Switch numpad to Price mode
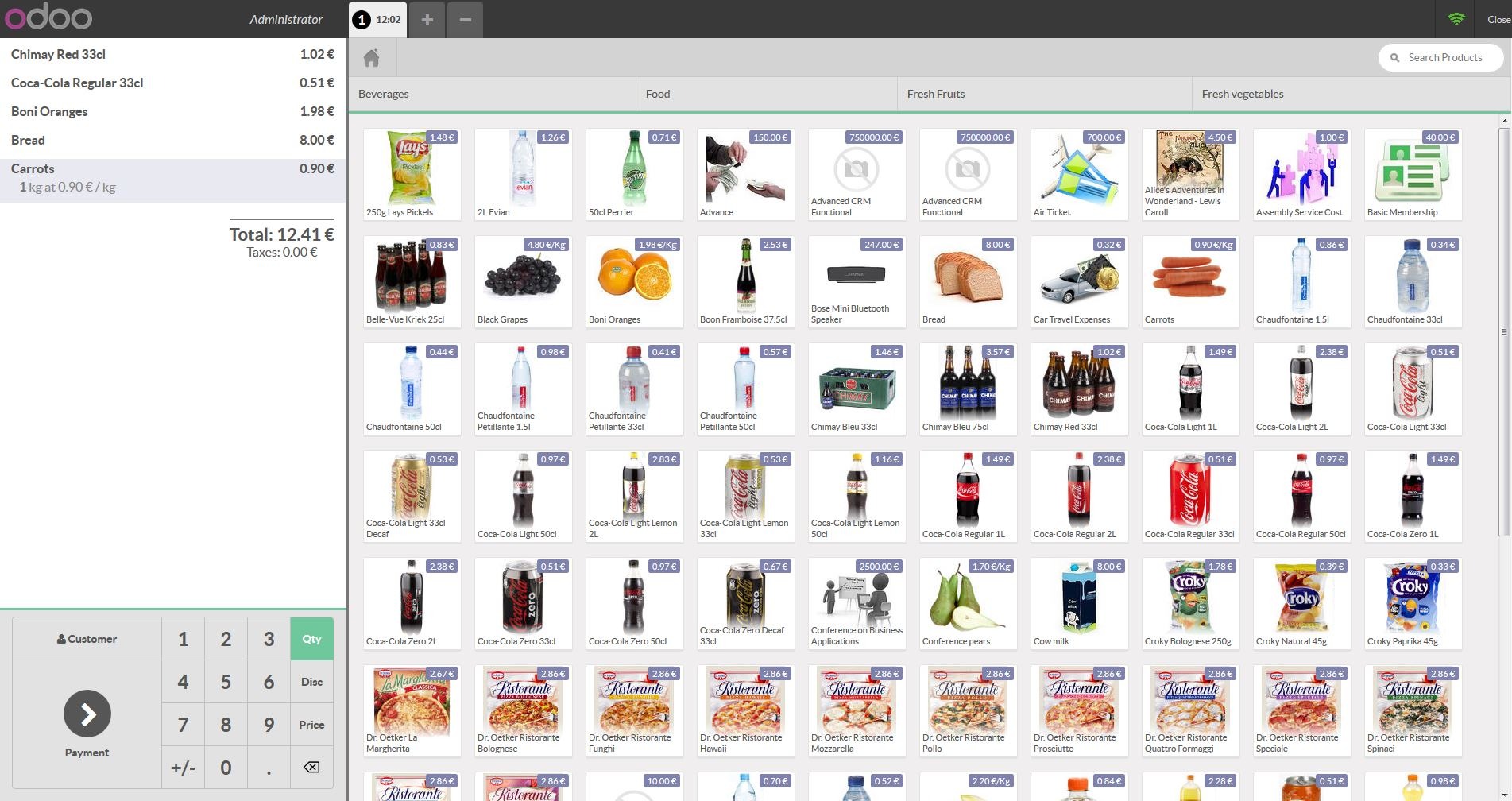This screenshot has width=1512, height=801. tap(311, 725)
